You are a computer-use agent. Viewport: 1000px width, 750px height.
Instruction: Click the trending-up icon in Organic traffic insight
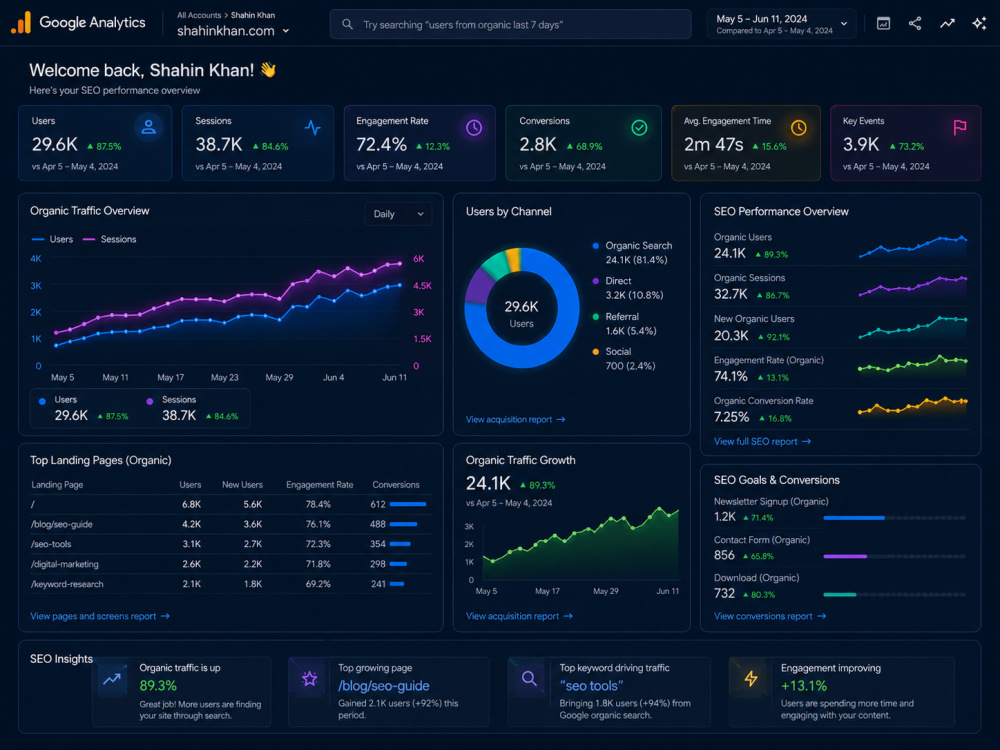(112, 679)
